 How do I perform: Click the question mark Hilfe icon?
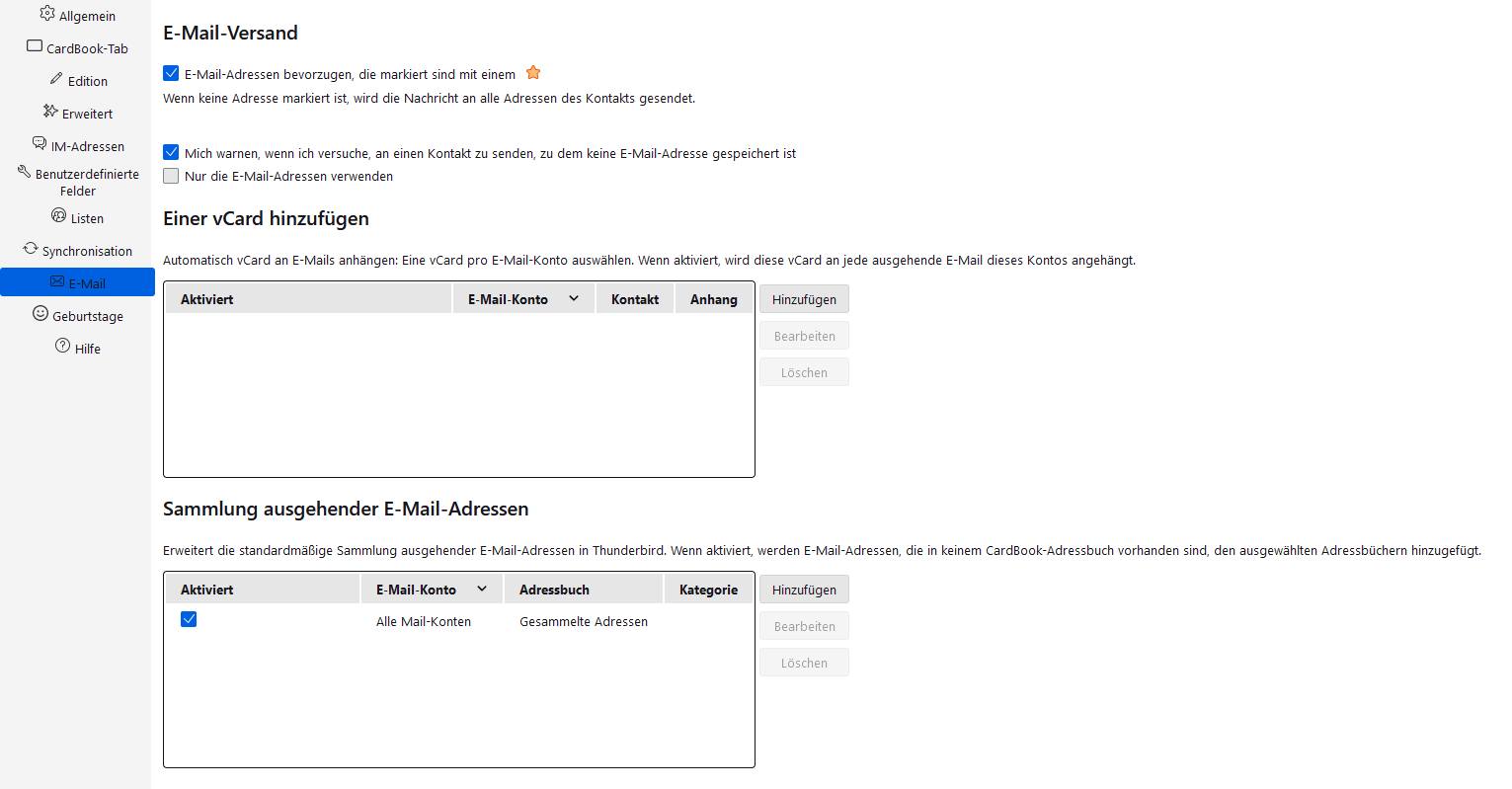tap(63, 347)
